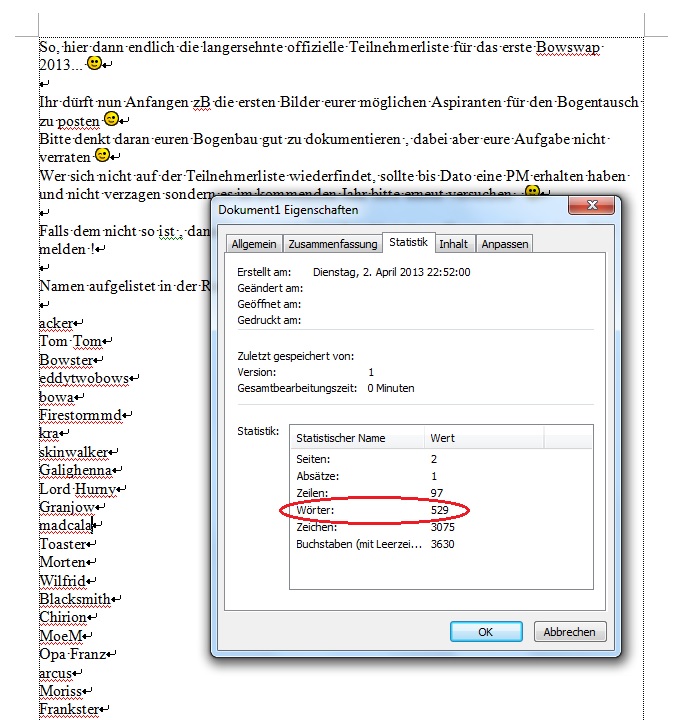This screenshot has height=720, width=692.
Task: Click the smiley after "zu posten"
Action: click(x=111, y=119)
